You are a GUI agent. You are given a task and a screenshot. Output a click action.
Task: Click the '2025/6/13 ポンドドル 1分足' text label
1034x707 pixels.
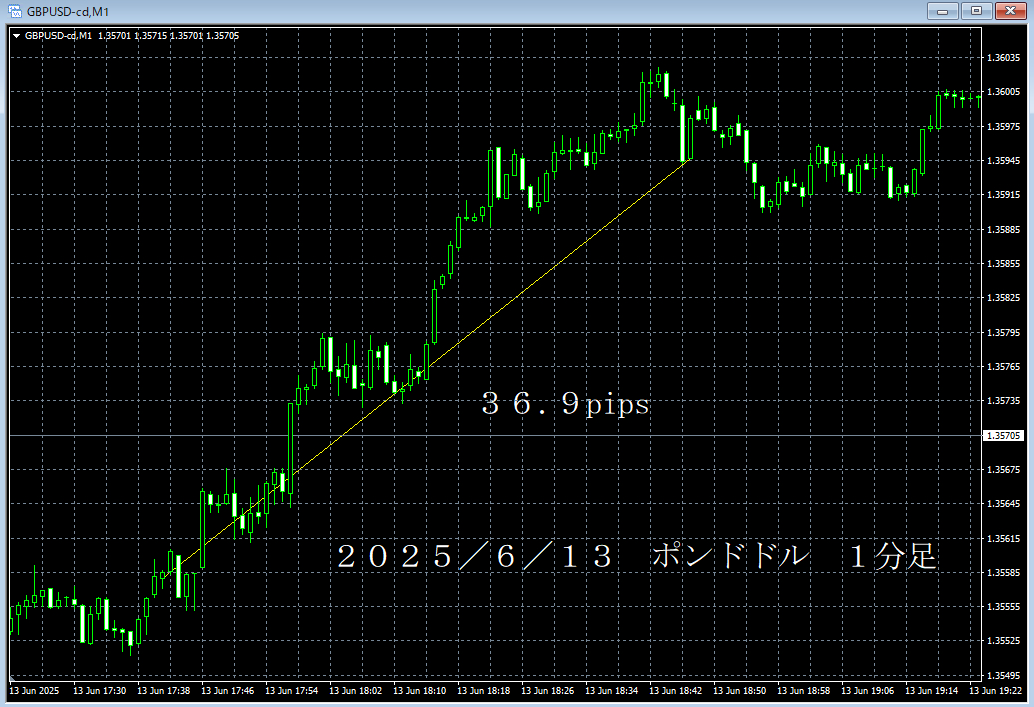click(x=636, y=556)
